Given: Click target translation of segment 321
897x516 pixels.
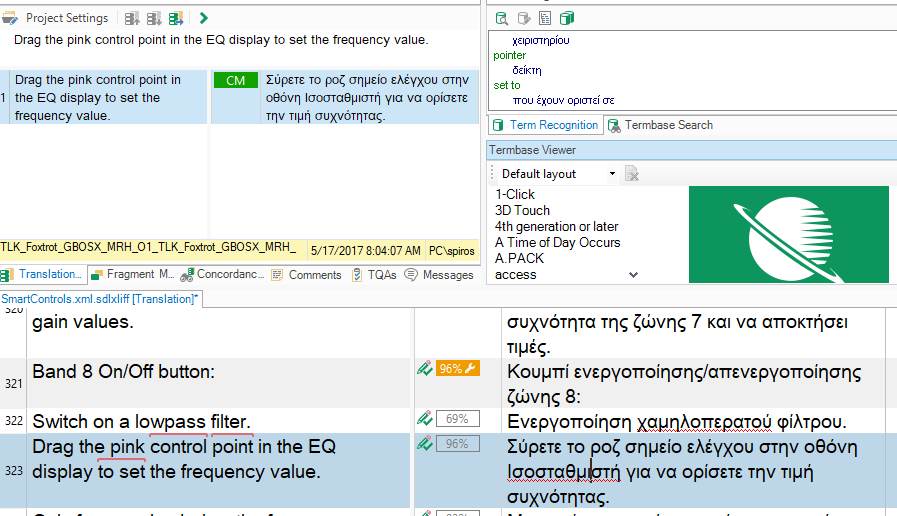Looking at the screenshot, I should [x=684, y=384].
